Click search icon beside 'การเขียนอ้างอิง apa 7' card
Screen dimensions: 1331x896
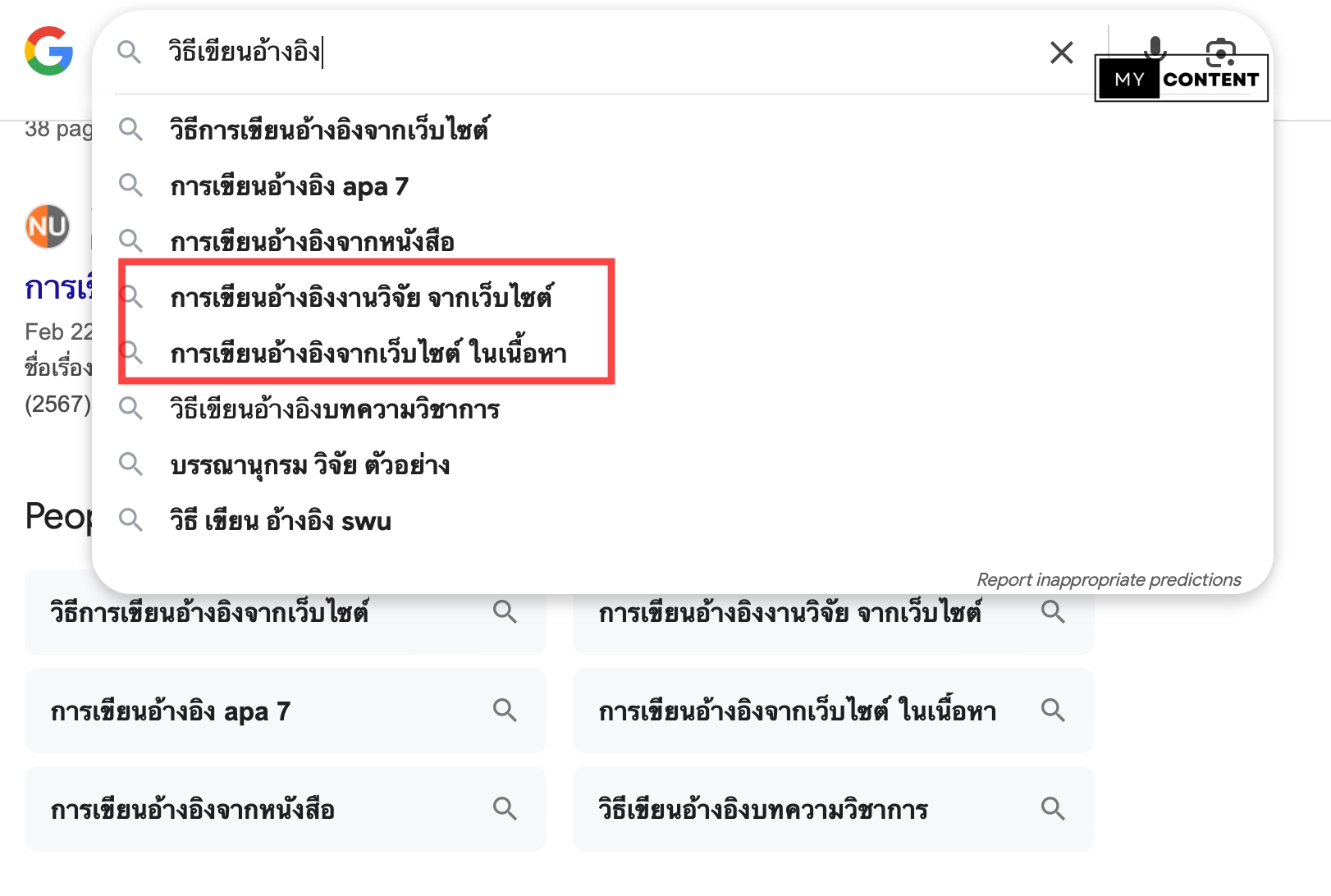click(x=505, y=711)
